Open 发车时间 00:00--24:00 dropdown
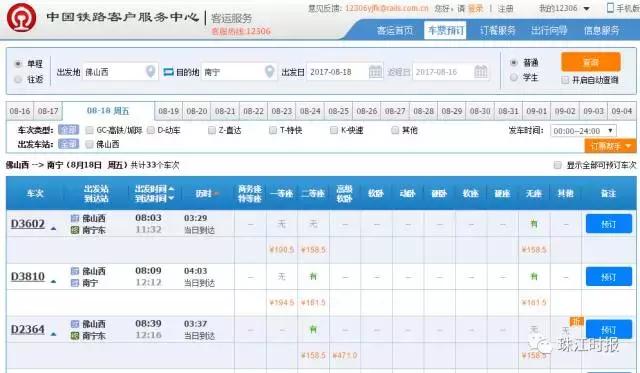640x373 pixels. point(583,131)
